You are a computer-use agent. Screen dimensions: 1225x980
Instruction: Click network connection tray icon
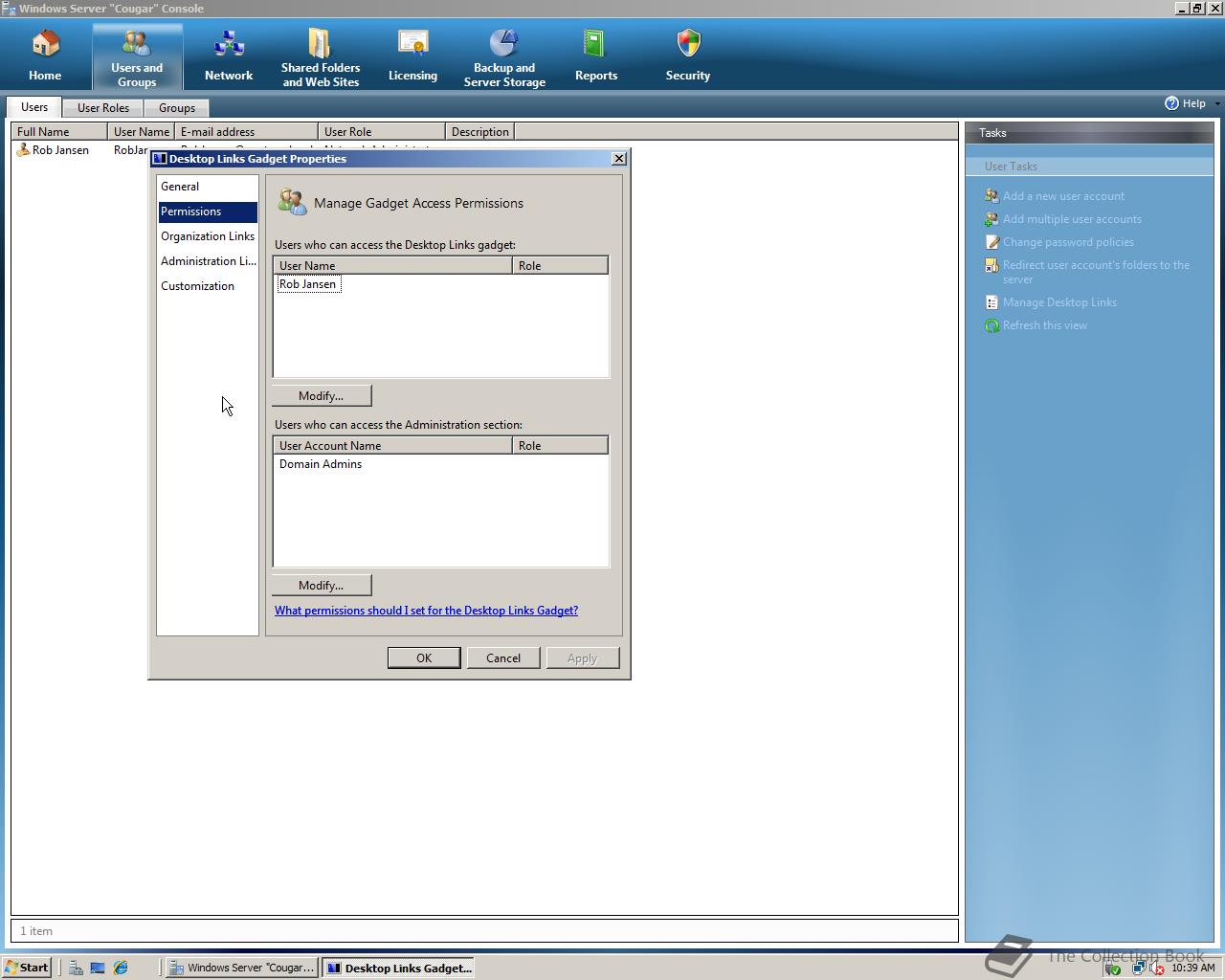1138,968
